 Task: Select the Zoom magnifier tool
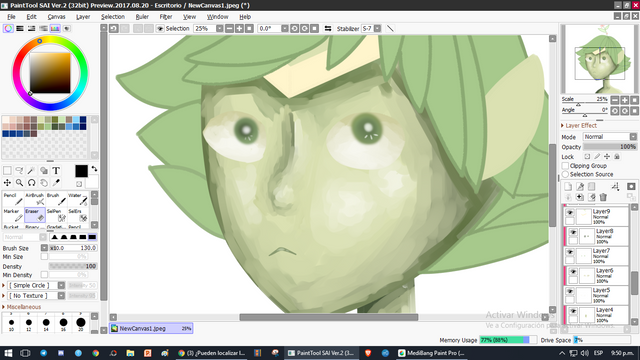(x=19, y=182)
